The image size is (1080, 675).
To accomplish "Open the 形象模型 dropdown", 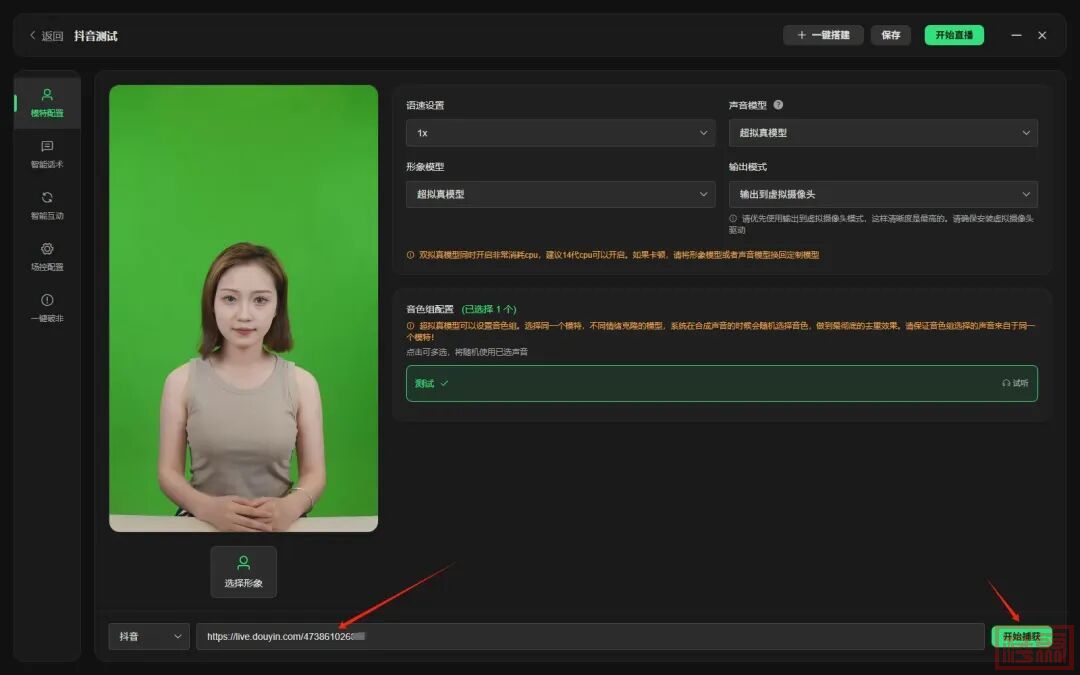I will click(560, 194).
